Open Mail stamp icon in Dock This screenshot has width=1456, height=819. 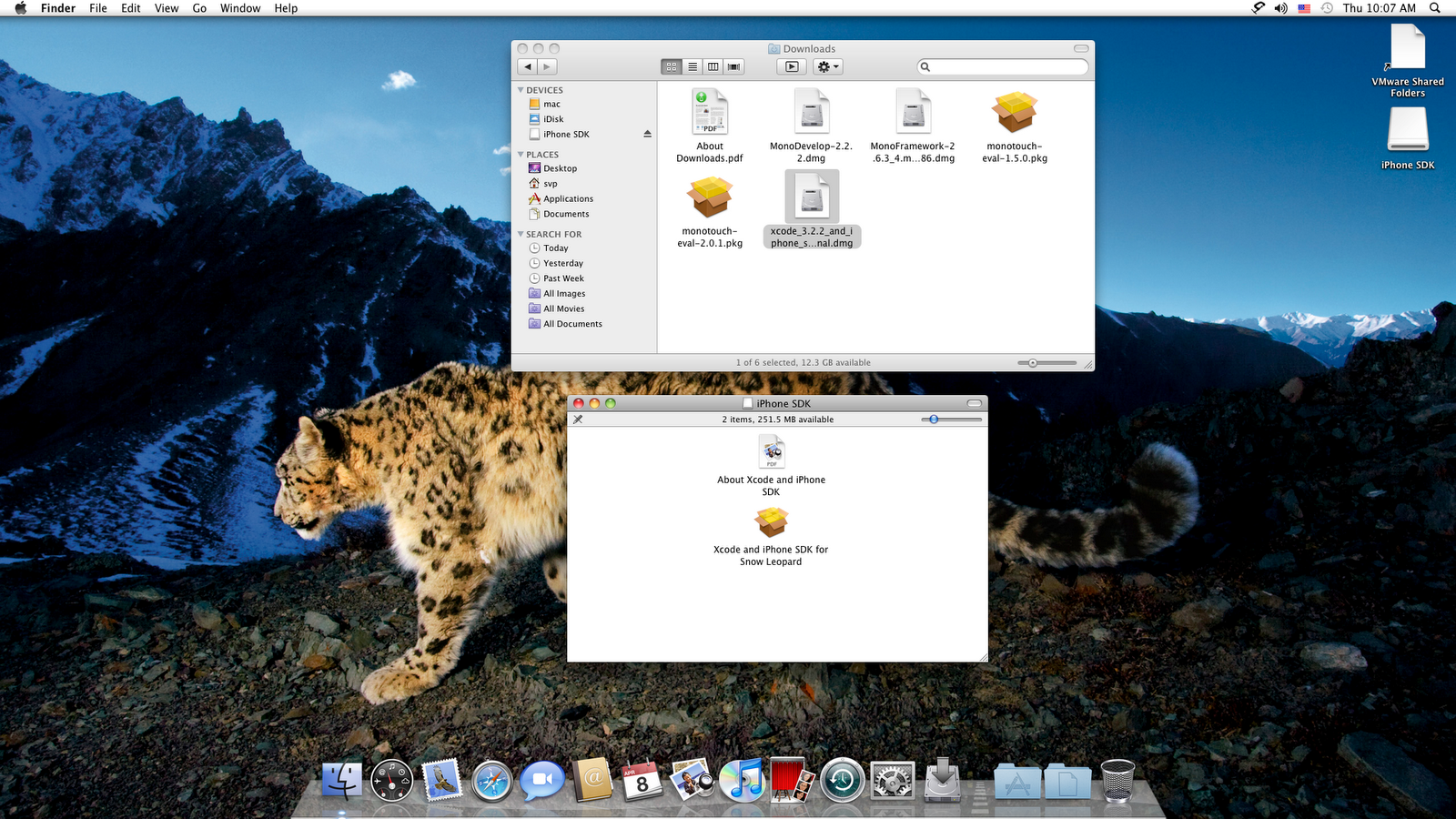(x=442, y=781)
